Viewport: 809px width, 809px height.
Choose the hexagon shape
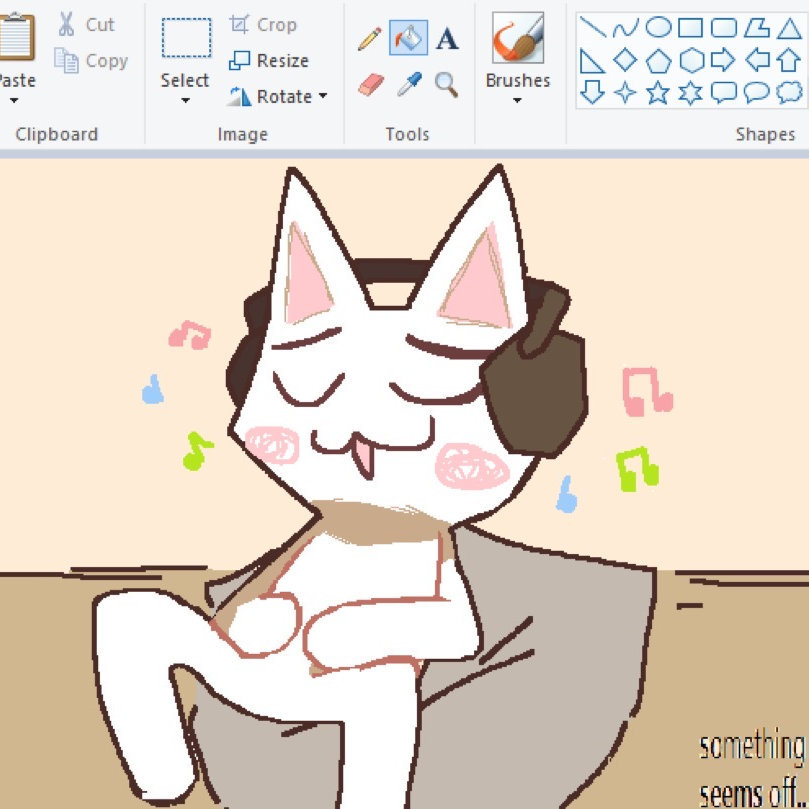[691, 60]
